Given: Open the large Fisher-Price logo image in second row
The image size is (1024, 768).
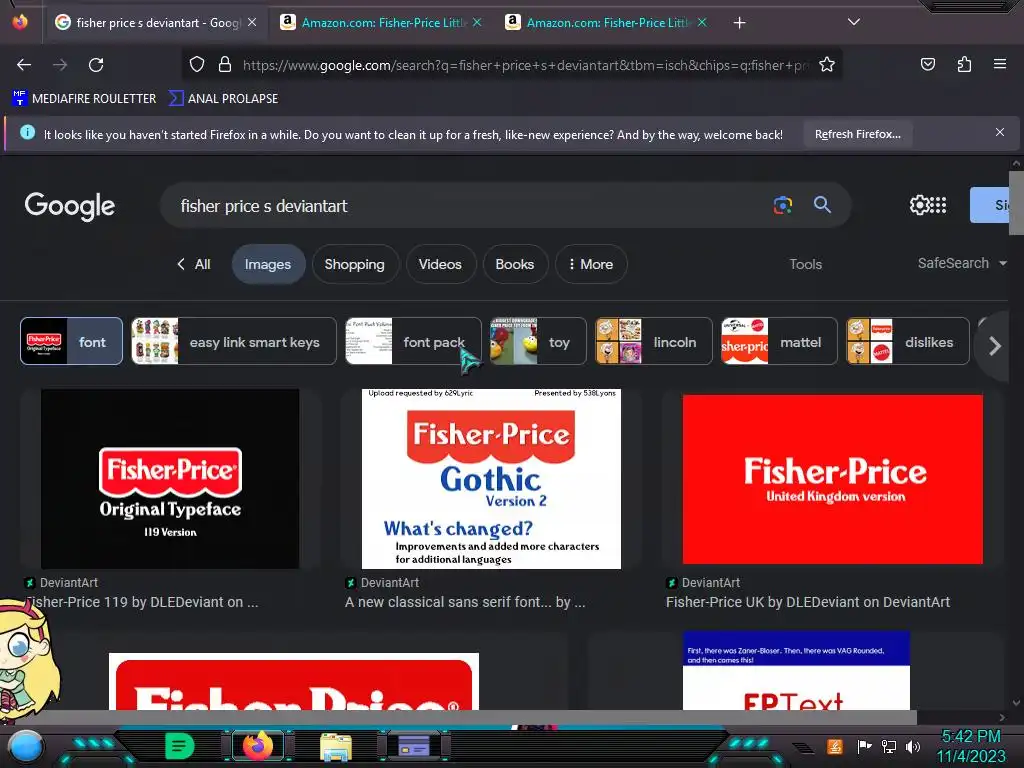Looking at the screenshot, I should point(294,681).
